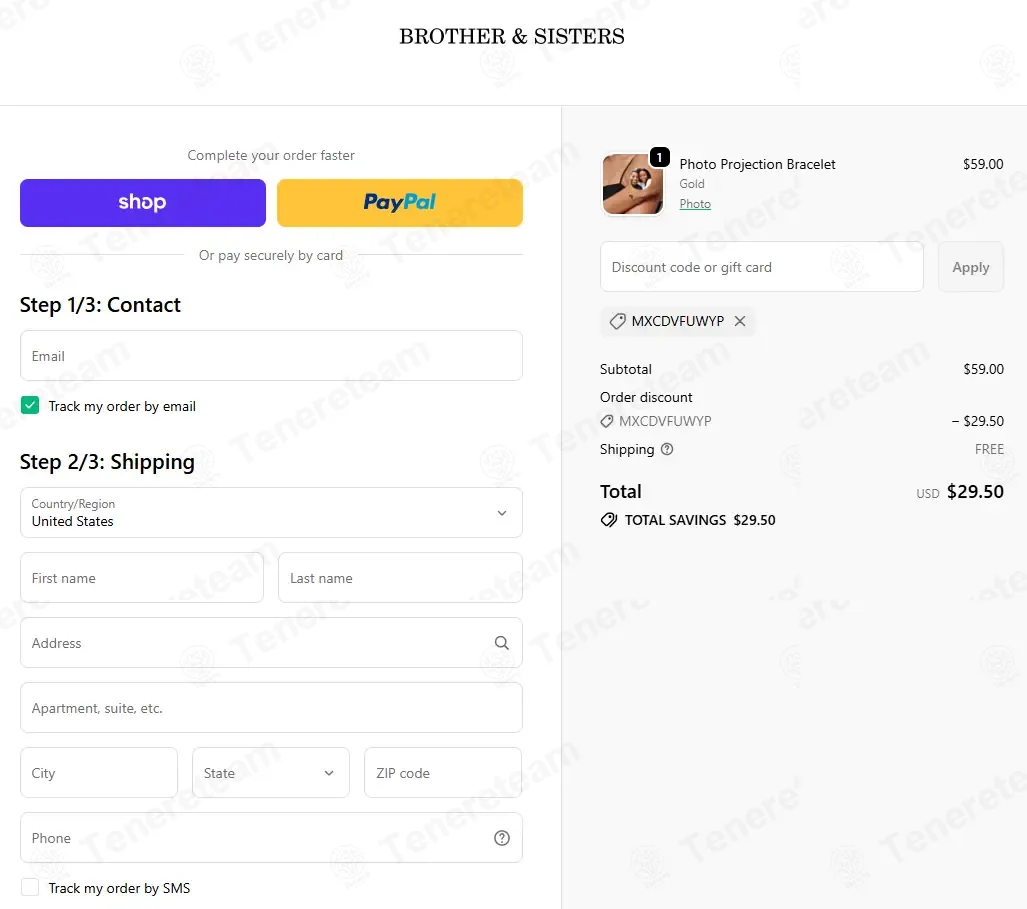Enable Track my order by SMS
The width and height of the screenshot is (1027, 909).
click(30, 887)
